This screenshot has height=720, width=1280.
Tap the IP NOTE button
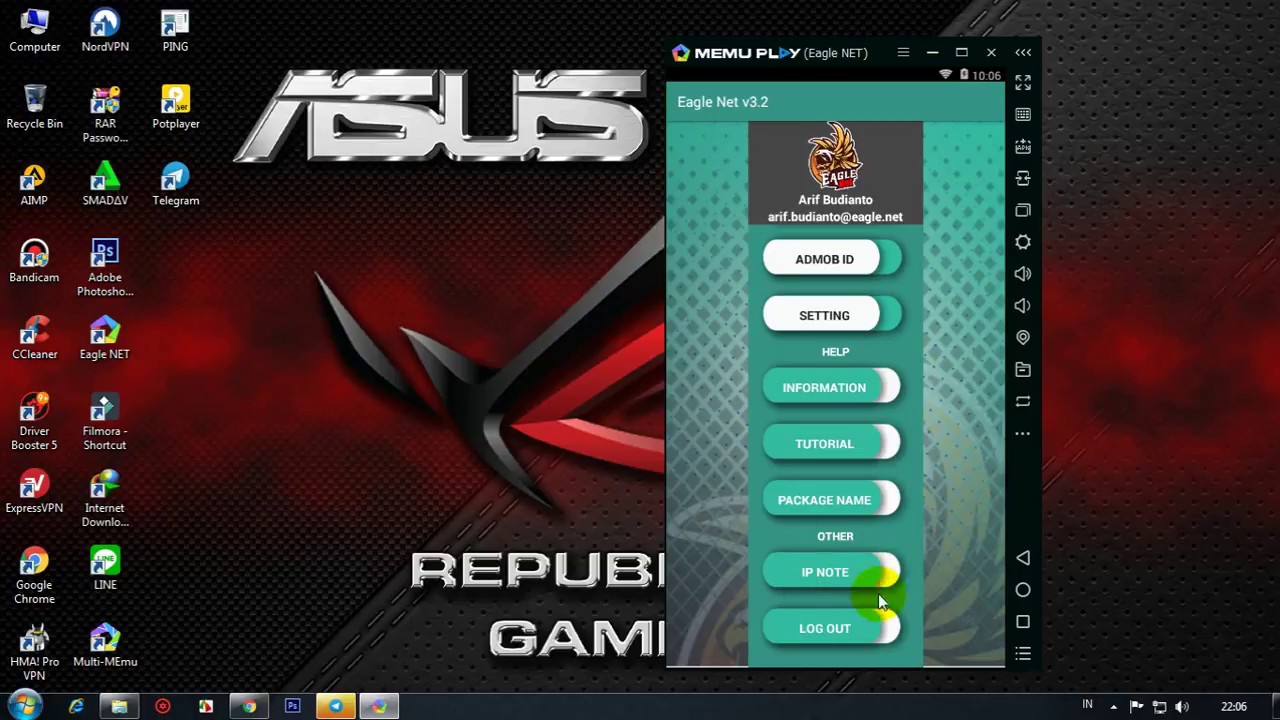click(x=832, y=572)
